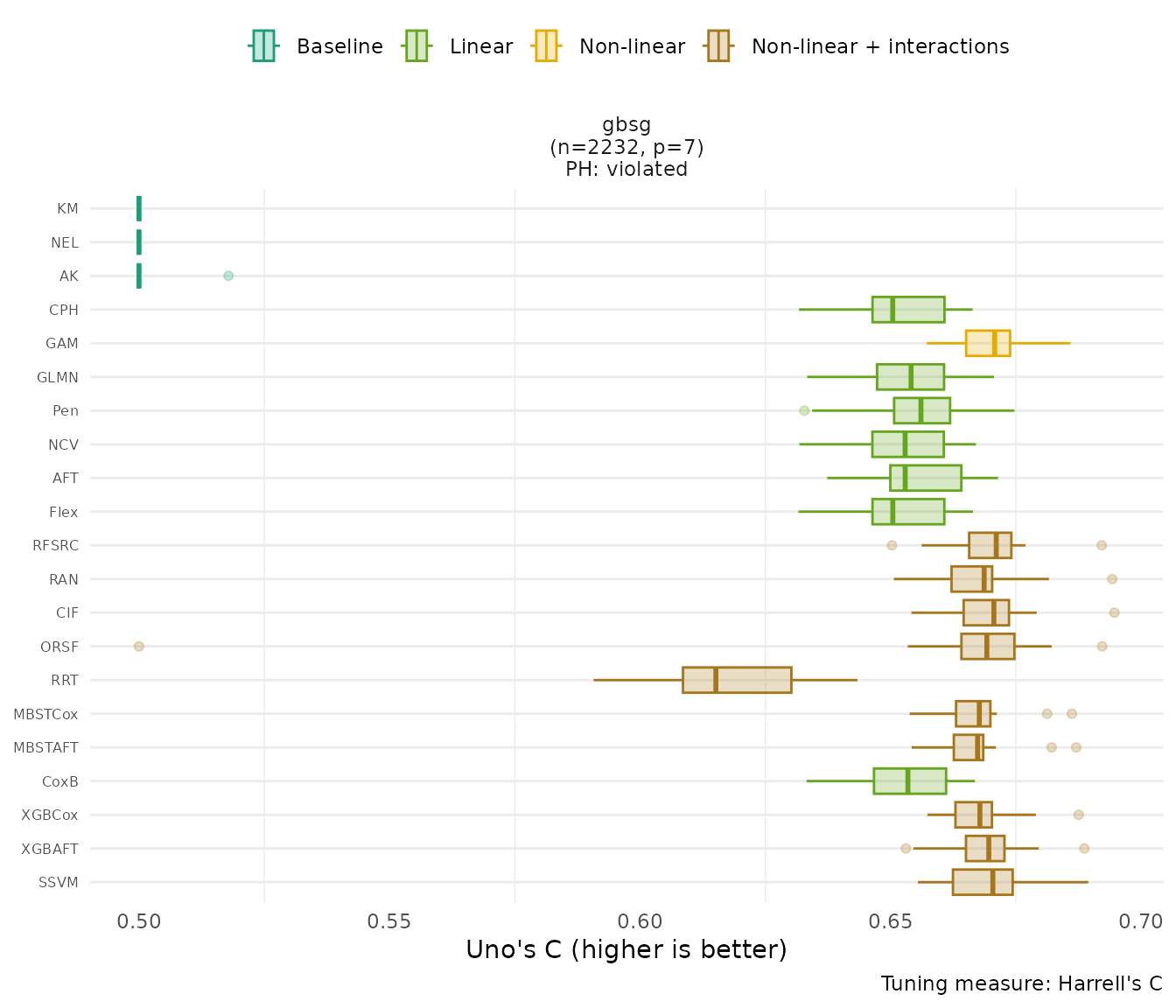Select the CoxB green boxplot
This screenshot has height=1008, width=1176.
910,781
